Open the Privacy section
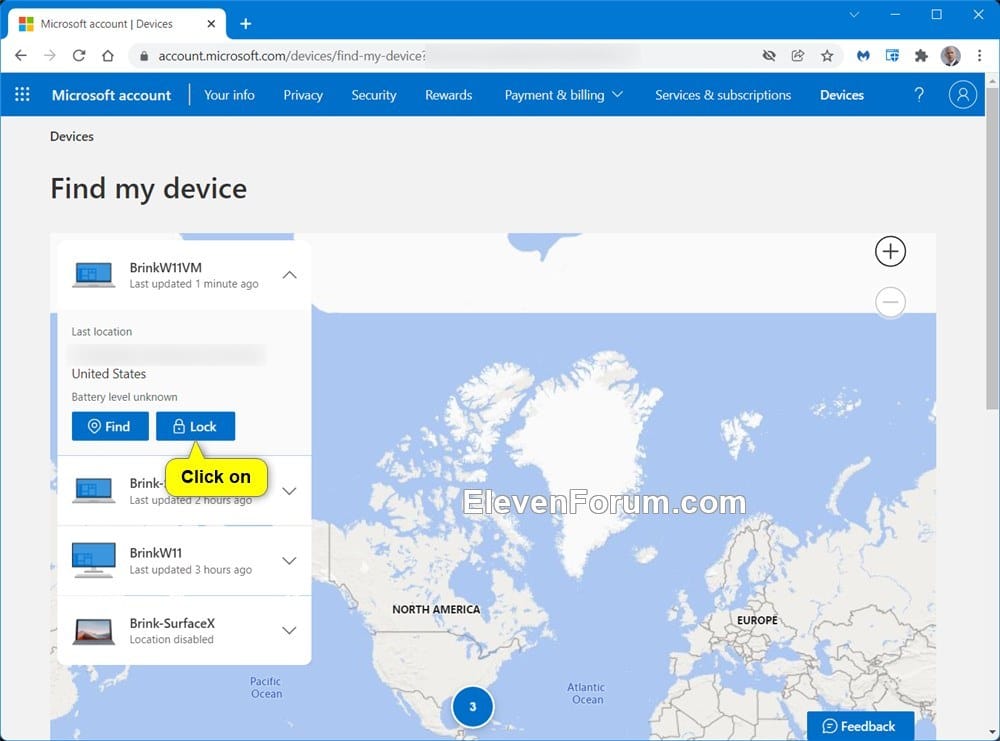 coord(303,95)
